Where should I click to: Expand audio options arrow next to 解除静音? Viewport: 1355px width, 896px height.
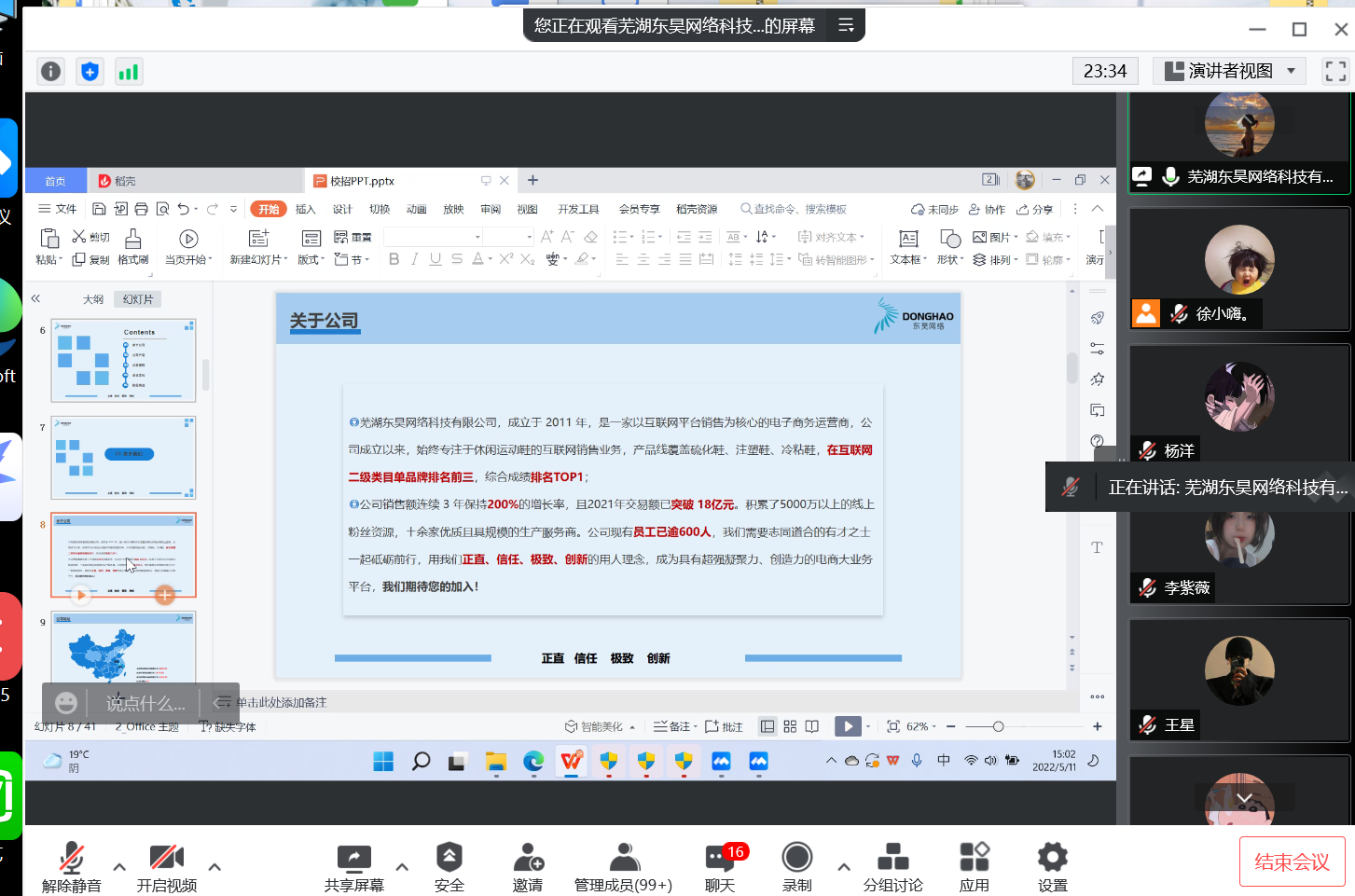click(x=119, y=867)
